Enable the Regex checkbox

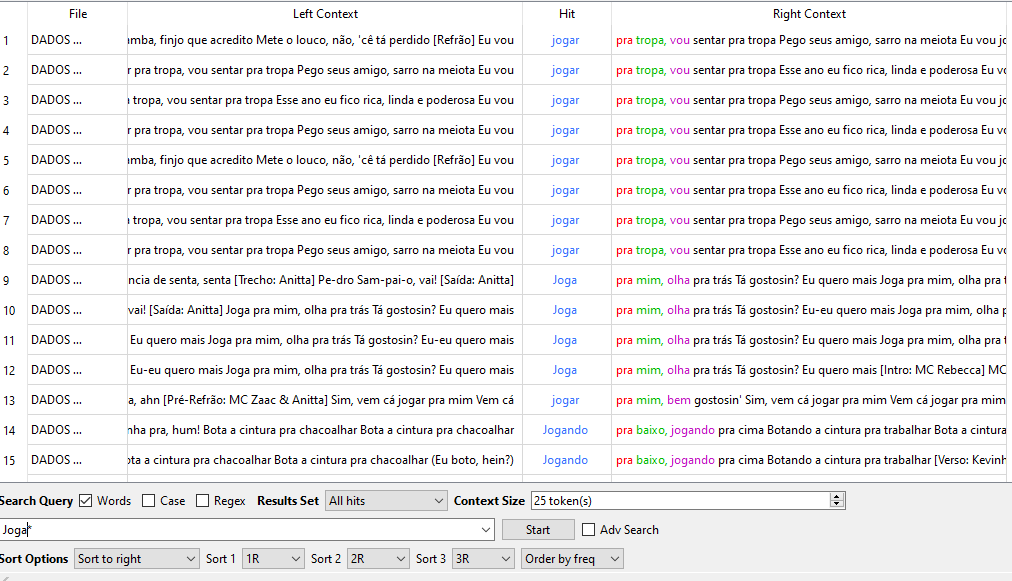tap(202, 501)
